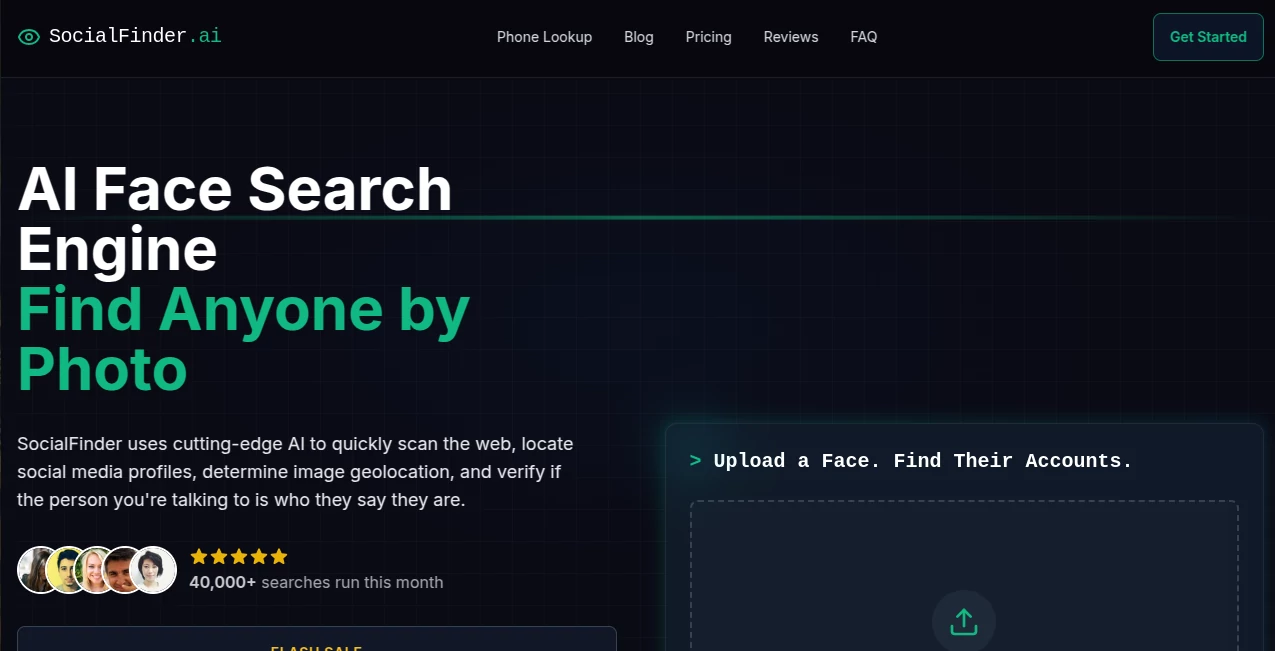Click the last user avatar thumbnail
Viewport: 1275px width, 651px height.
153,570
